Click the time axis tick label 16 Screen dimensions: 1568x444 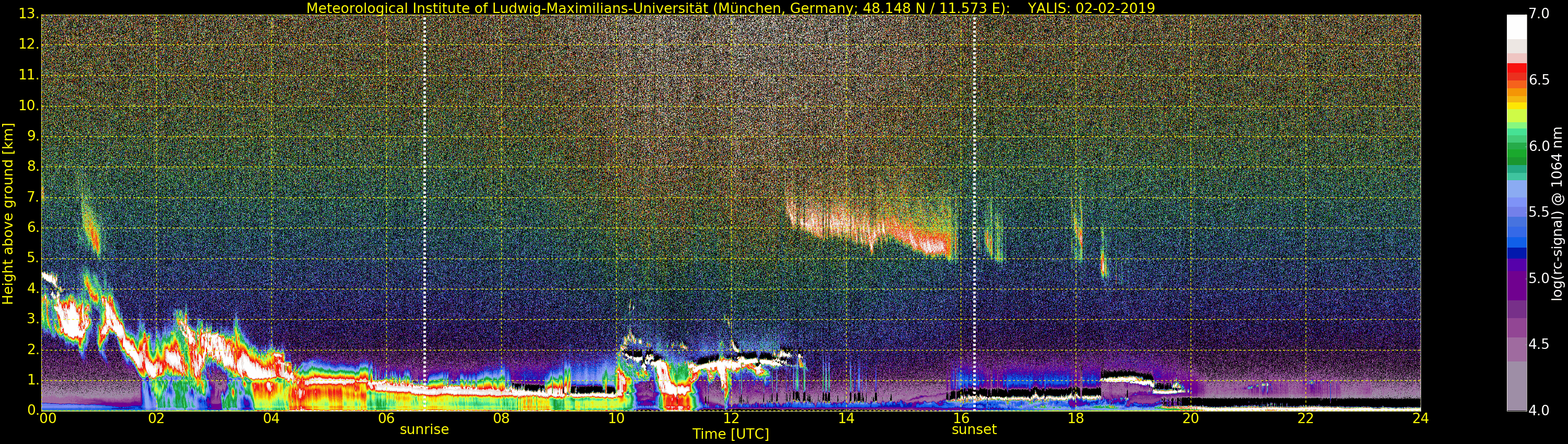pyautogui.click(x=961, y=418)
